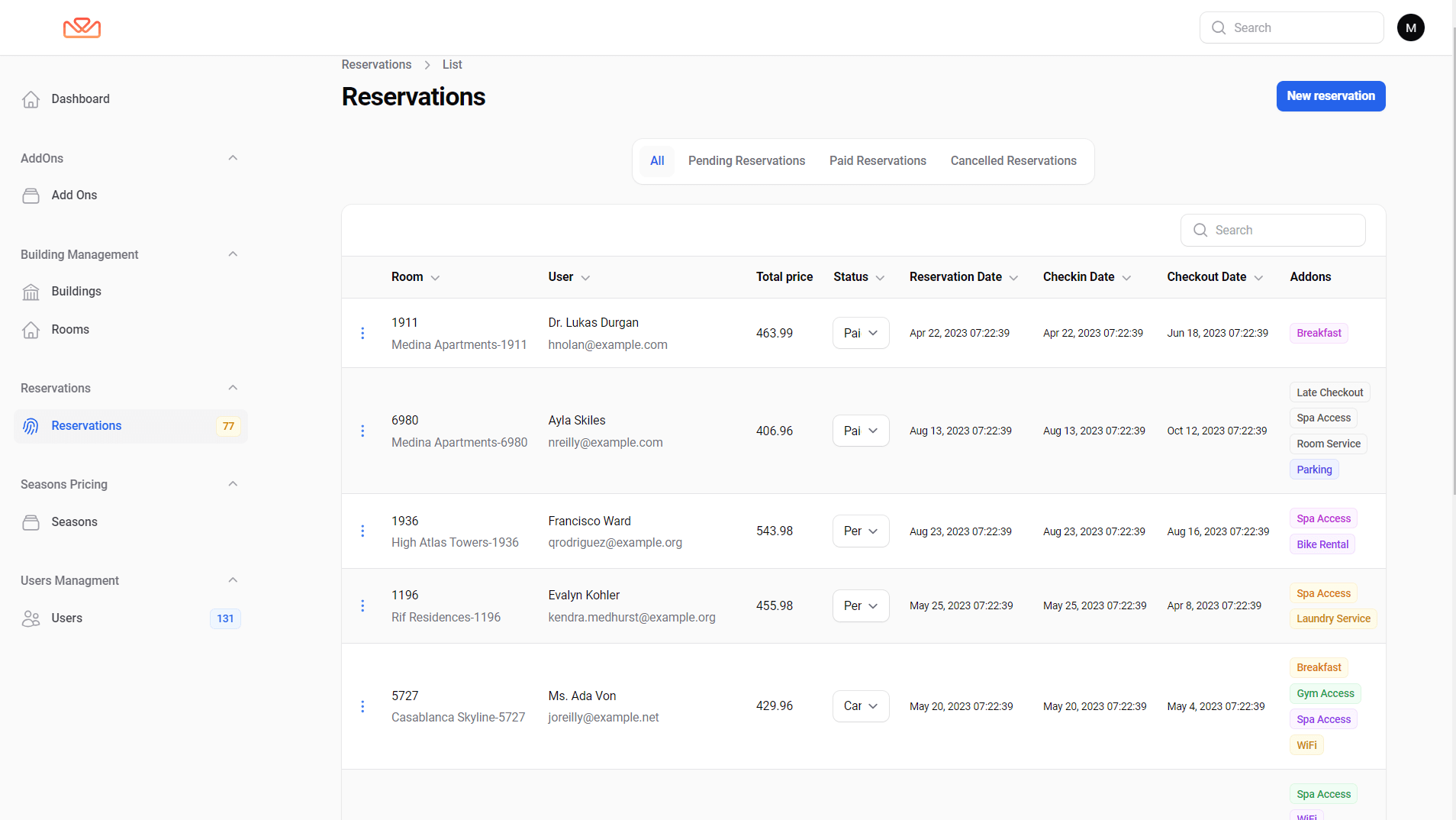Open Users via the people icon
This screenshot has width=1456, height=820.
31,618
